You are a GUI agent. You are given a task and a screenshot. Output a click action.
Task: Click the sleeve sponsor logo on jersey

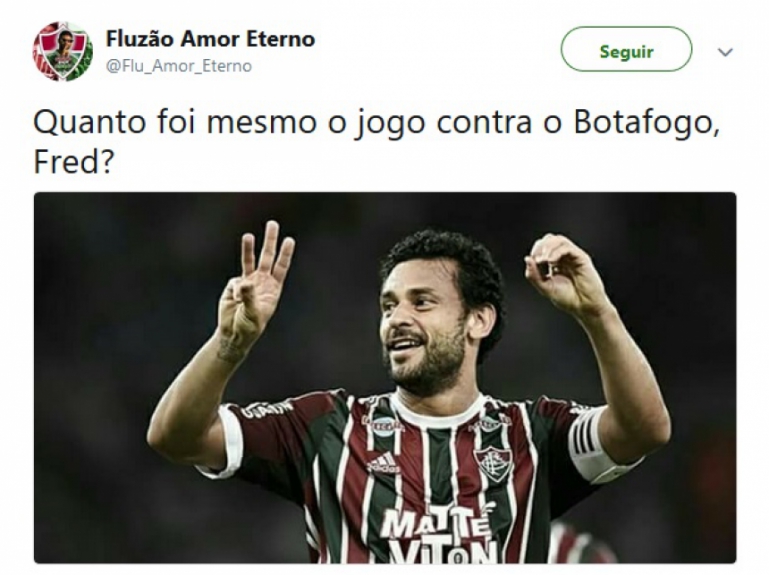[x=267, y=409]
